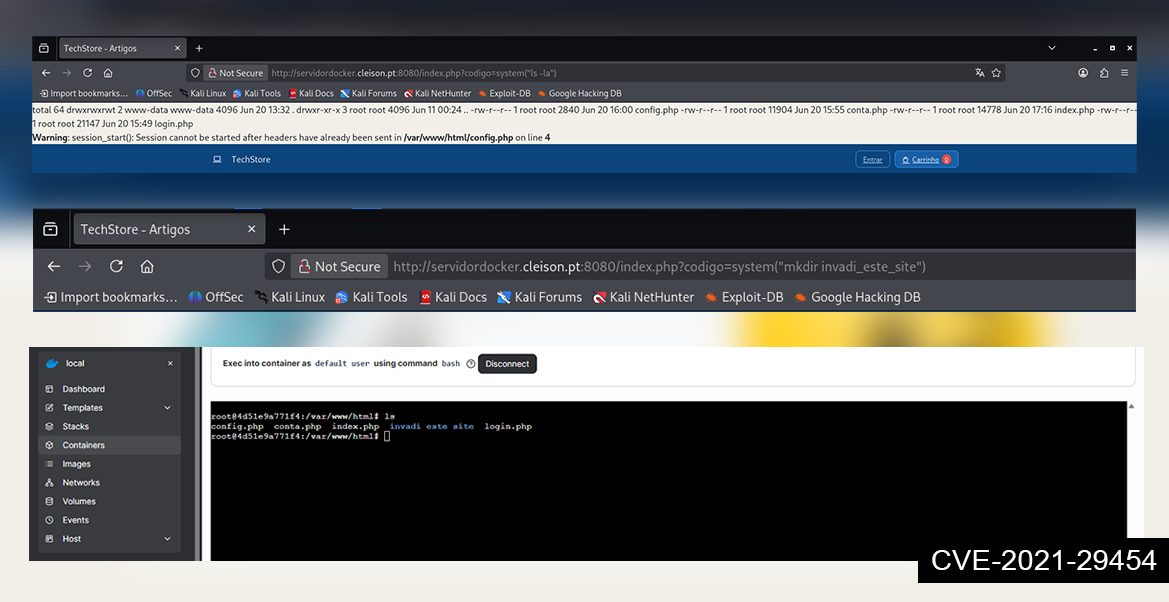Open the account profile icon in the top browser
The width and height of the screenshot is (1169, 602).
(1083, 73)
